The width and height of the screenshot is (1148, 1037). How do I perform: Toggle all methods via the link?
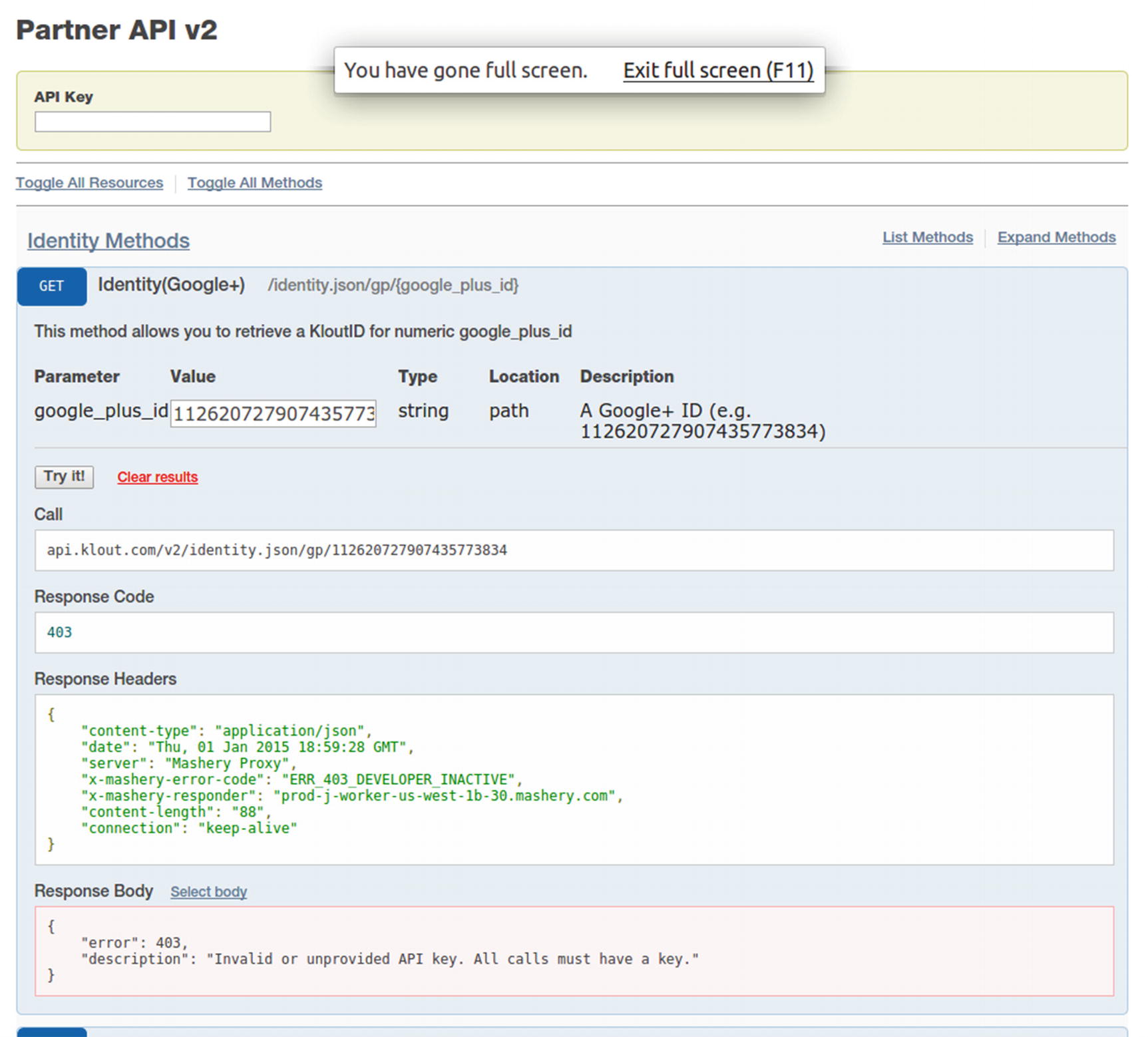pyautogui.click(x=254, y=182)
